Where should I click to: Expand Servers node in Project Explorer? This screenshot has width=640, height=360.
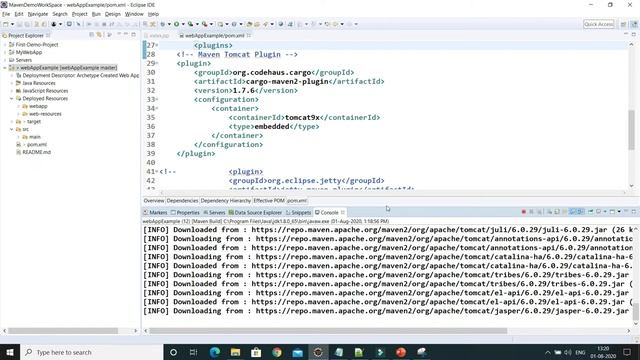click(x=5, y=60)
